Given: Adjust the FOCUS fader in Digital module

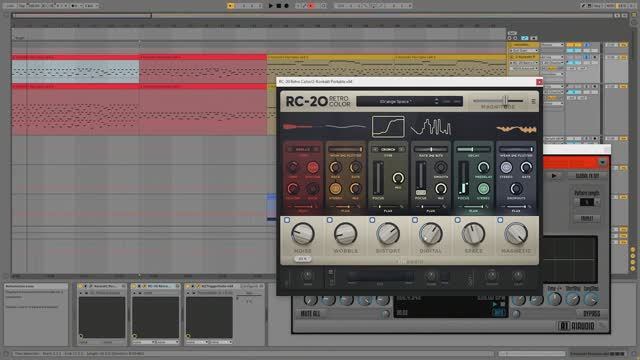Looking at the screenshot, I should pos(421,178).
